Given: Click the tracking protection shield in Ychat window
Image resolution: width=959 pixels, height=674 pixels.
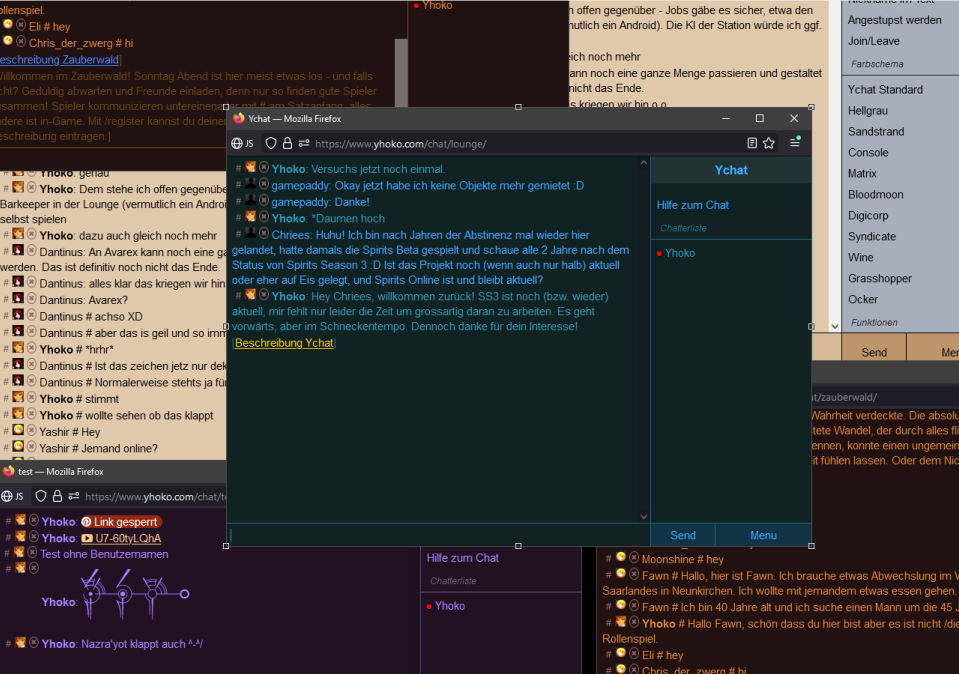Looking at the screenshot, I should (x=271, y=143).
